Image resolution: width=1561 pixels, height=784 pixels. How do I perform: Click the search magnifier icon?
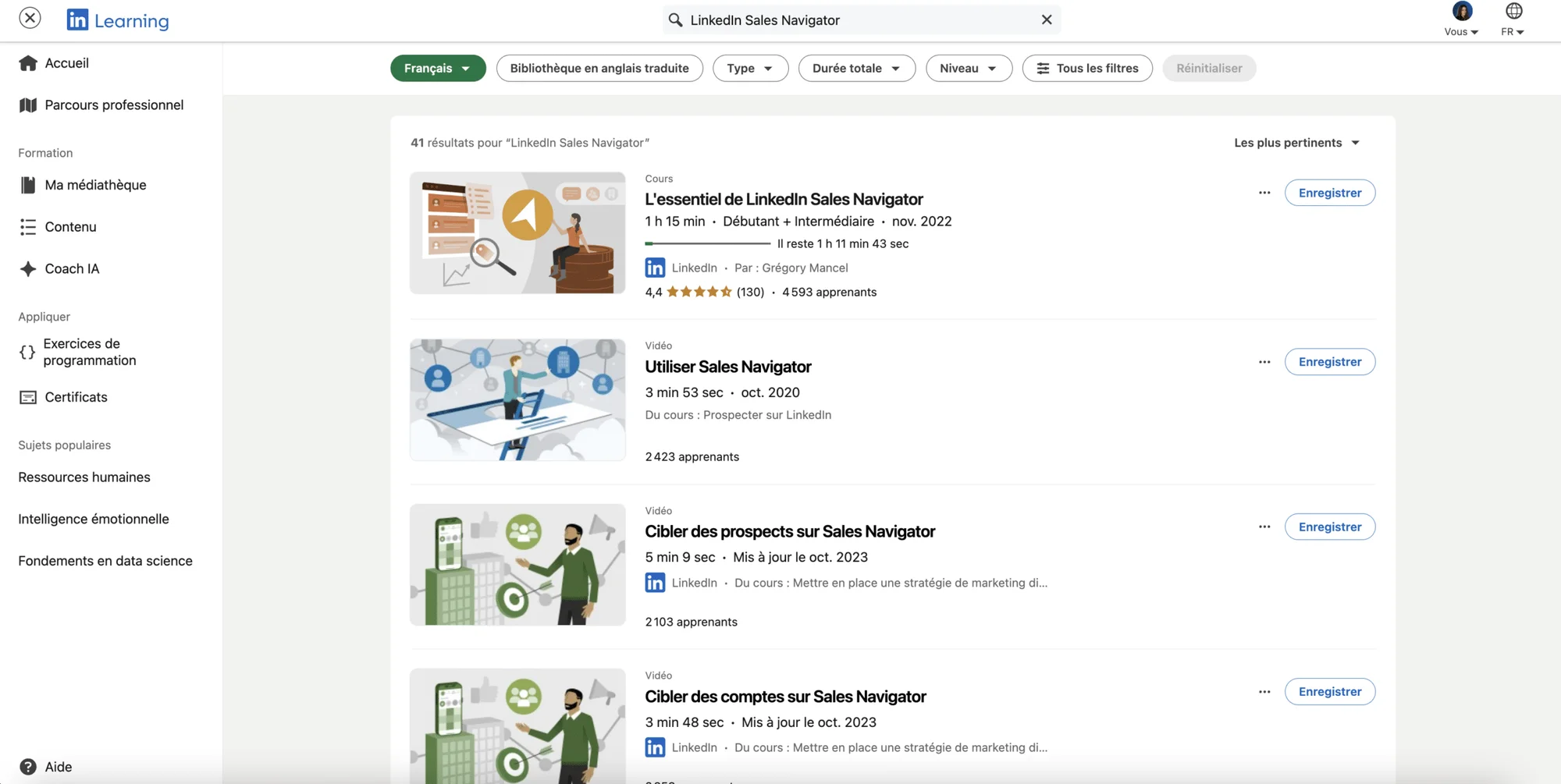pyautogui.click(x=676, y=20)
